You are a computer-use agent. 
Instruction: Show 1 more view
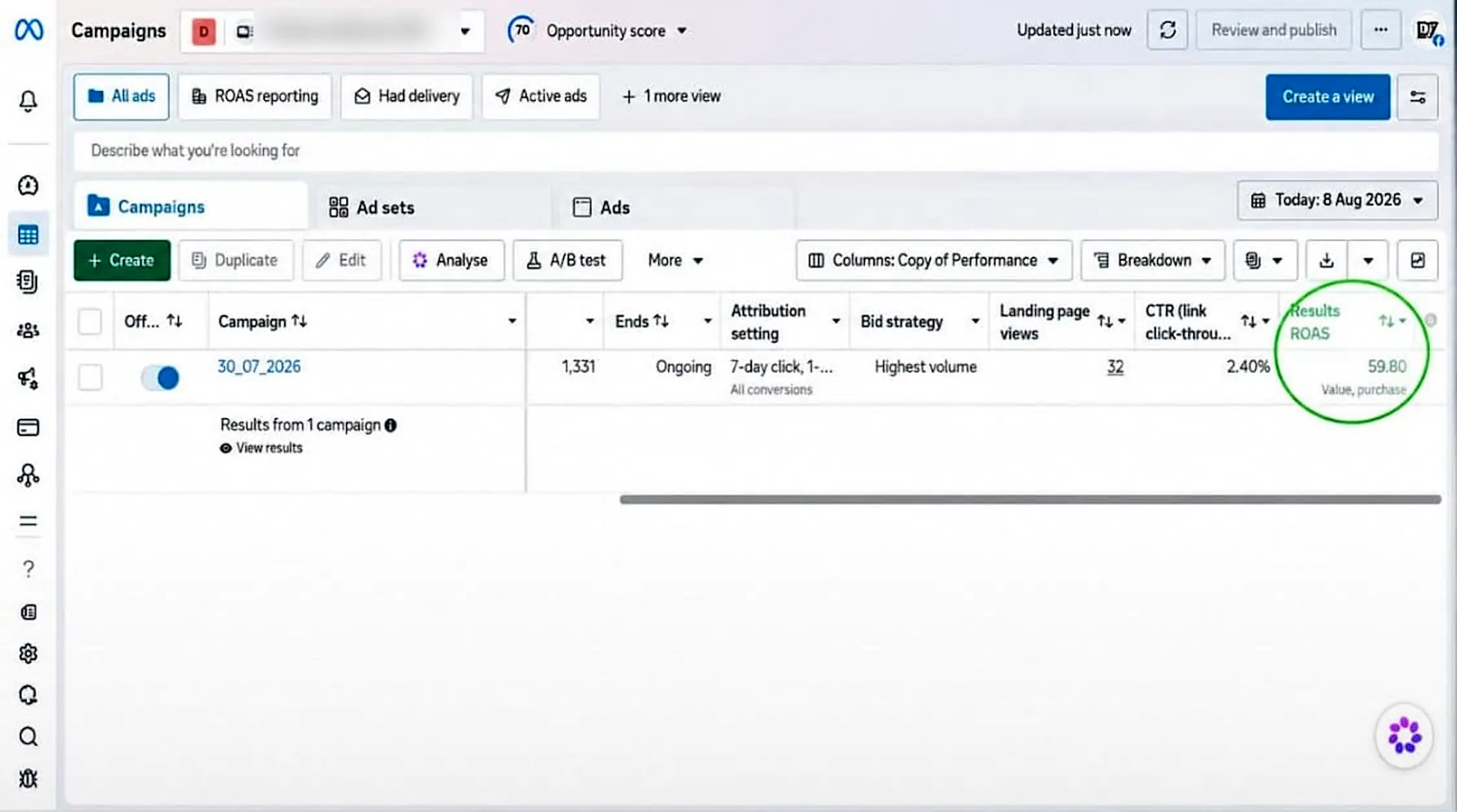(672, 96)
